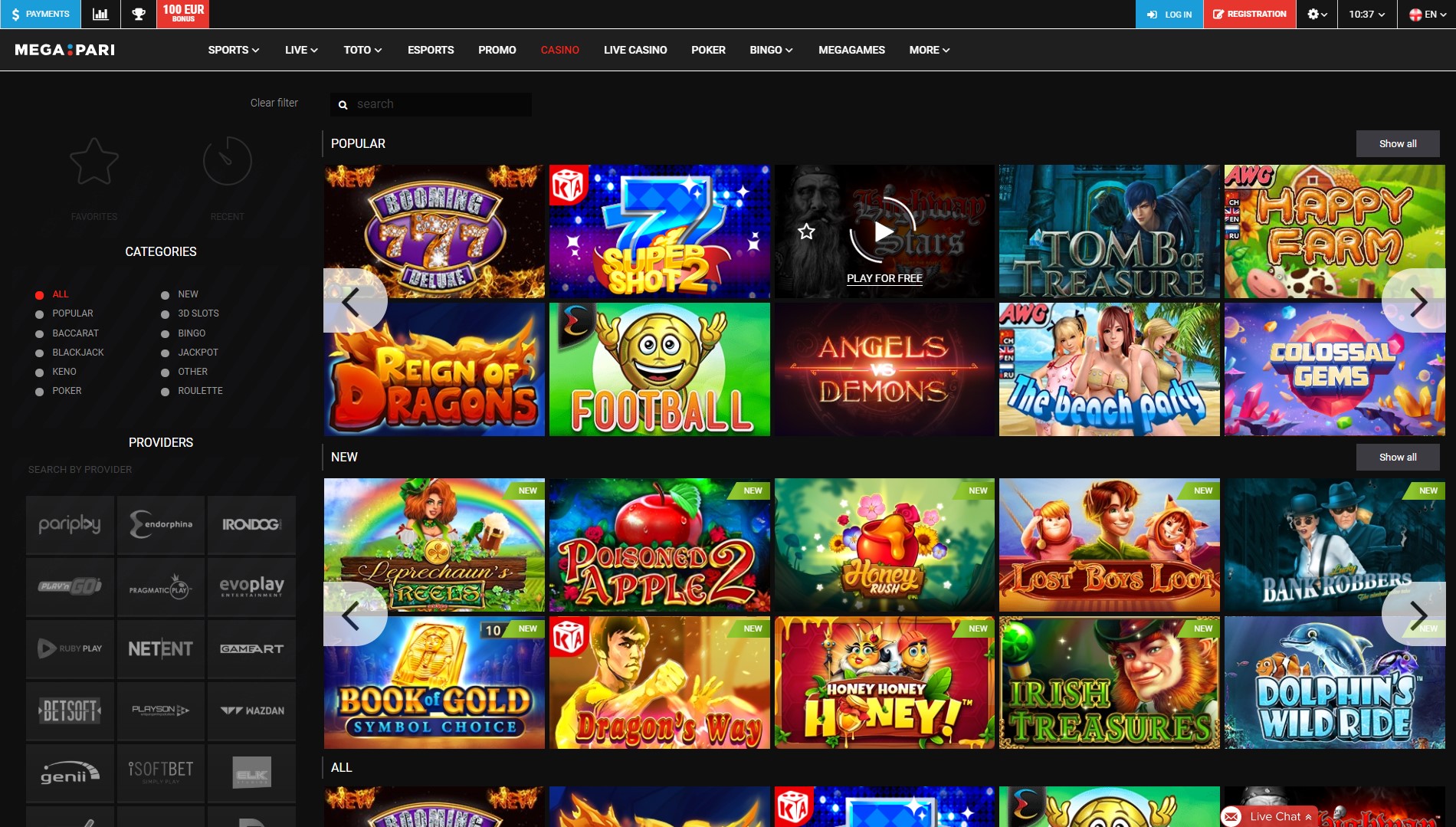Select the POPULAR category radio
Viewport: 1456px width, 827px height.
pos(39,314)
